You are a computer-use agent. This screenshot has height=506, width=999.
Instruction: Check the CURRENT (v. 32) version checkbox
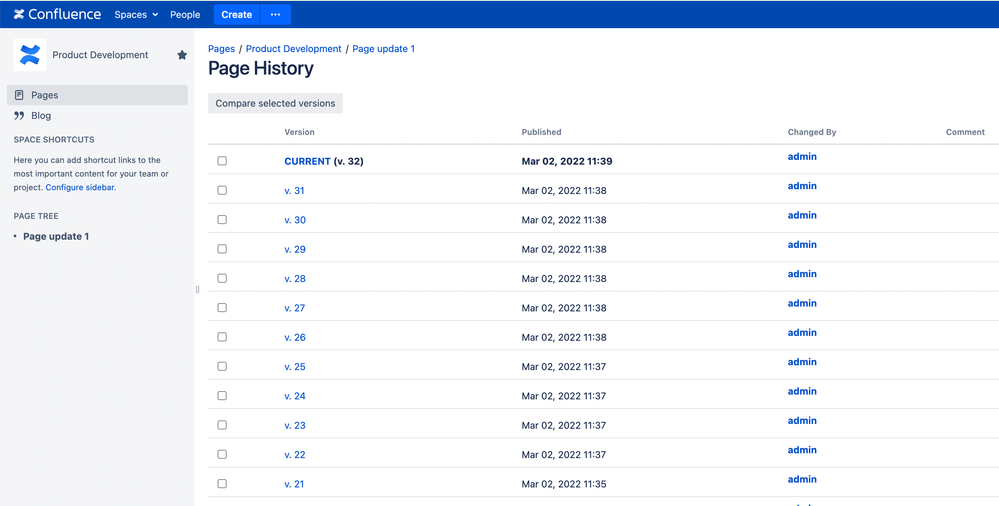(222, 161)
